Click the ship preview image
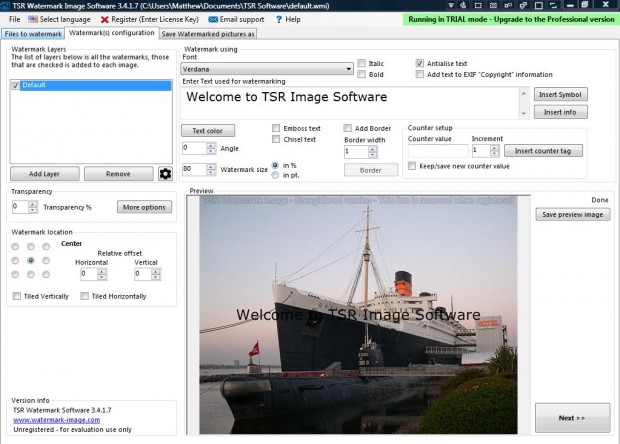Screen dimensions: 620x444 tap(358, 315)
